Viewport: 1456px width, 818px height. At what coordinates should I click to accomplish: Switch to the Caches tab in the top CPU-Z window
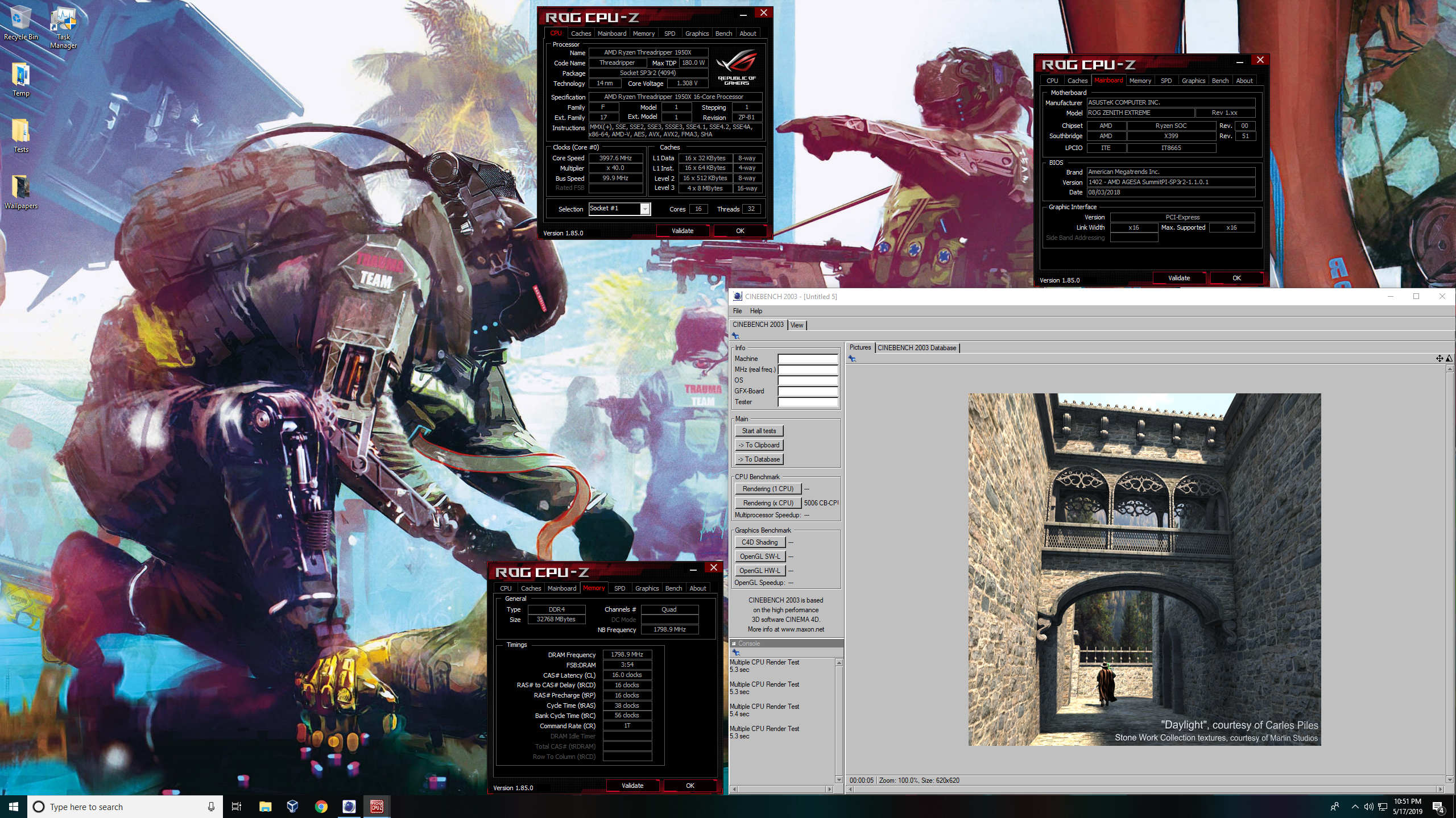(x=581, y=34)
